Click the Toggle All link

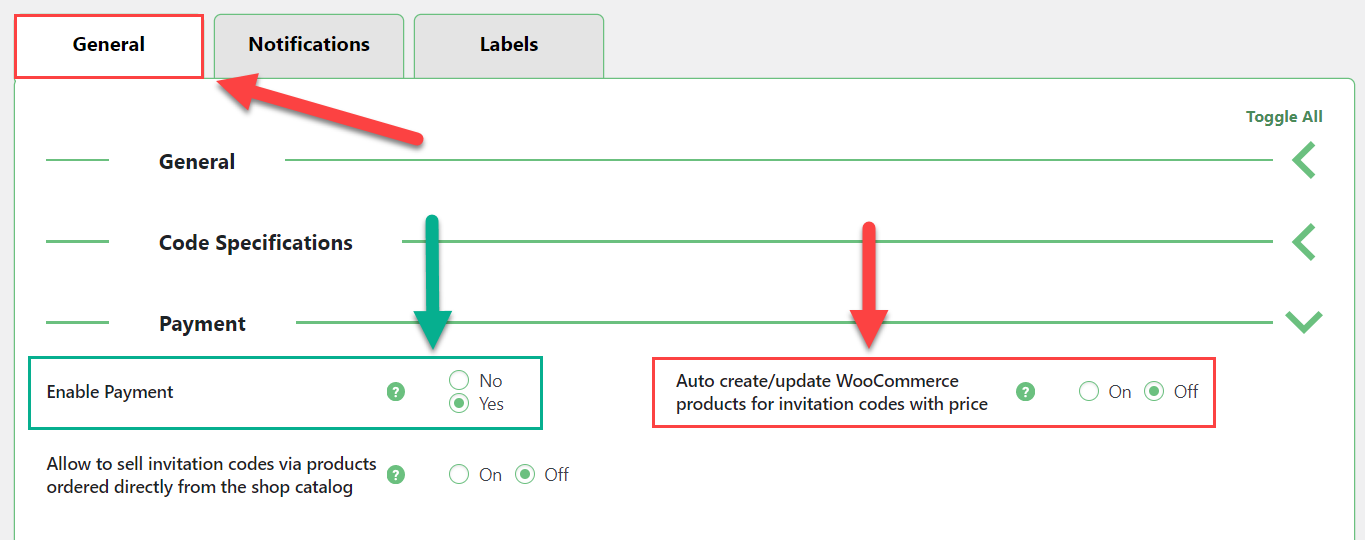[1284, 117]
